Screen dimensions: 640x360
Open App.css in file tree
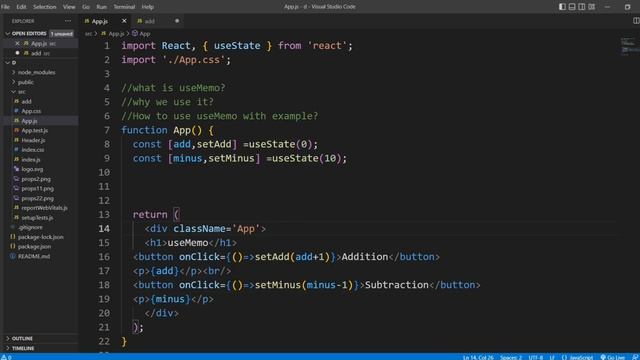(x=31, y=111)
